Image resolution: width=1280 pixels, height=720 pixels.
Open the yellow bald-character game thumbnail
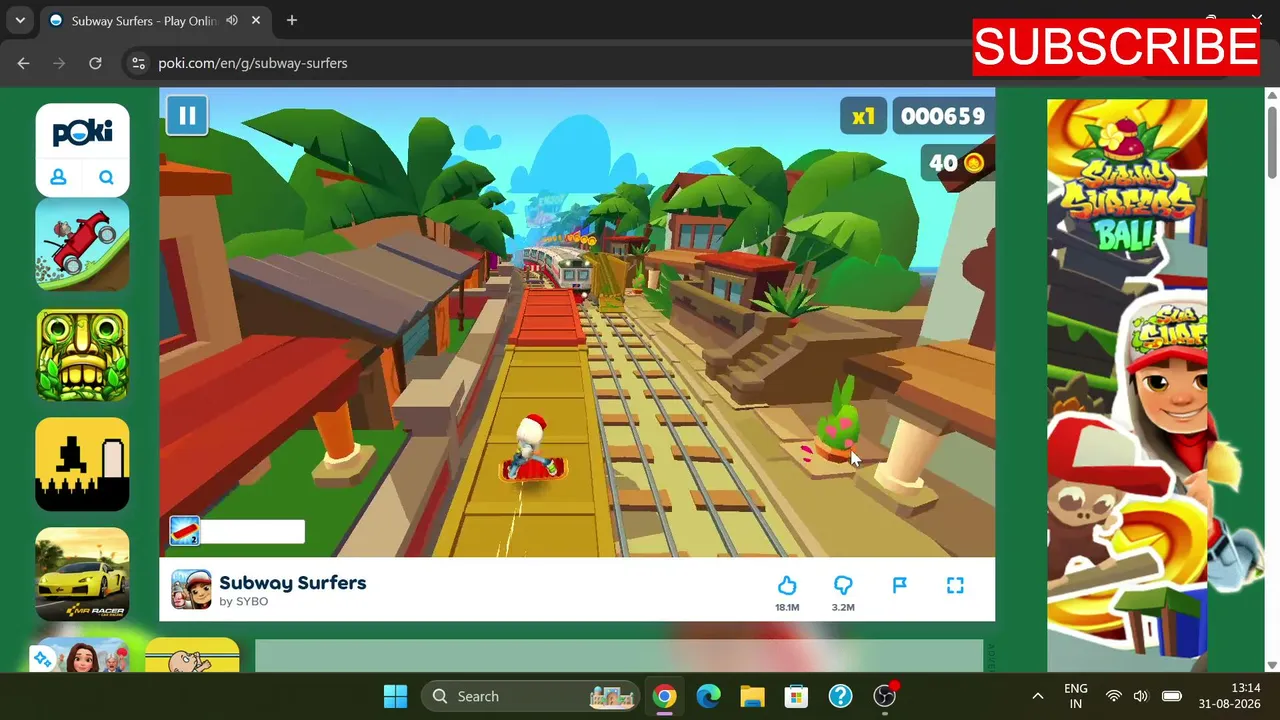pos(192,655)
